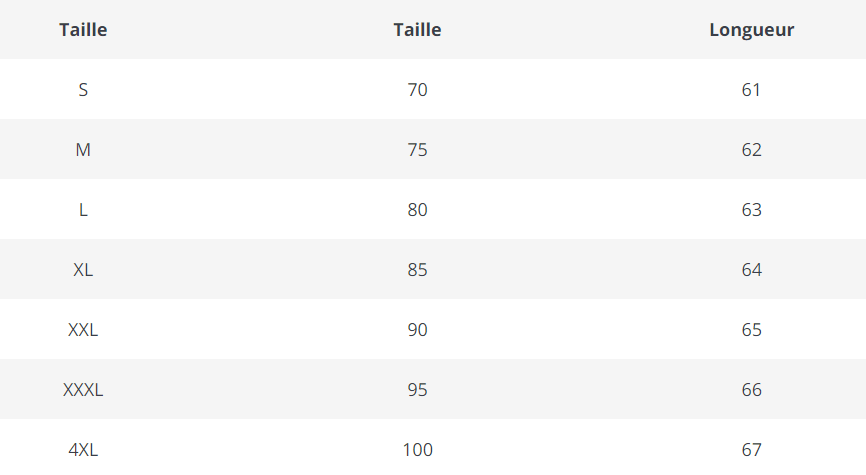
Task: Click the 4XL size label
Action: pyautogui.click(x=83, y=450)
